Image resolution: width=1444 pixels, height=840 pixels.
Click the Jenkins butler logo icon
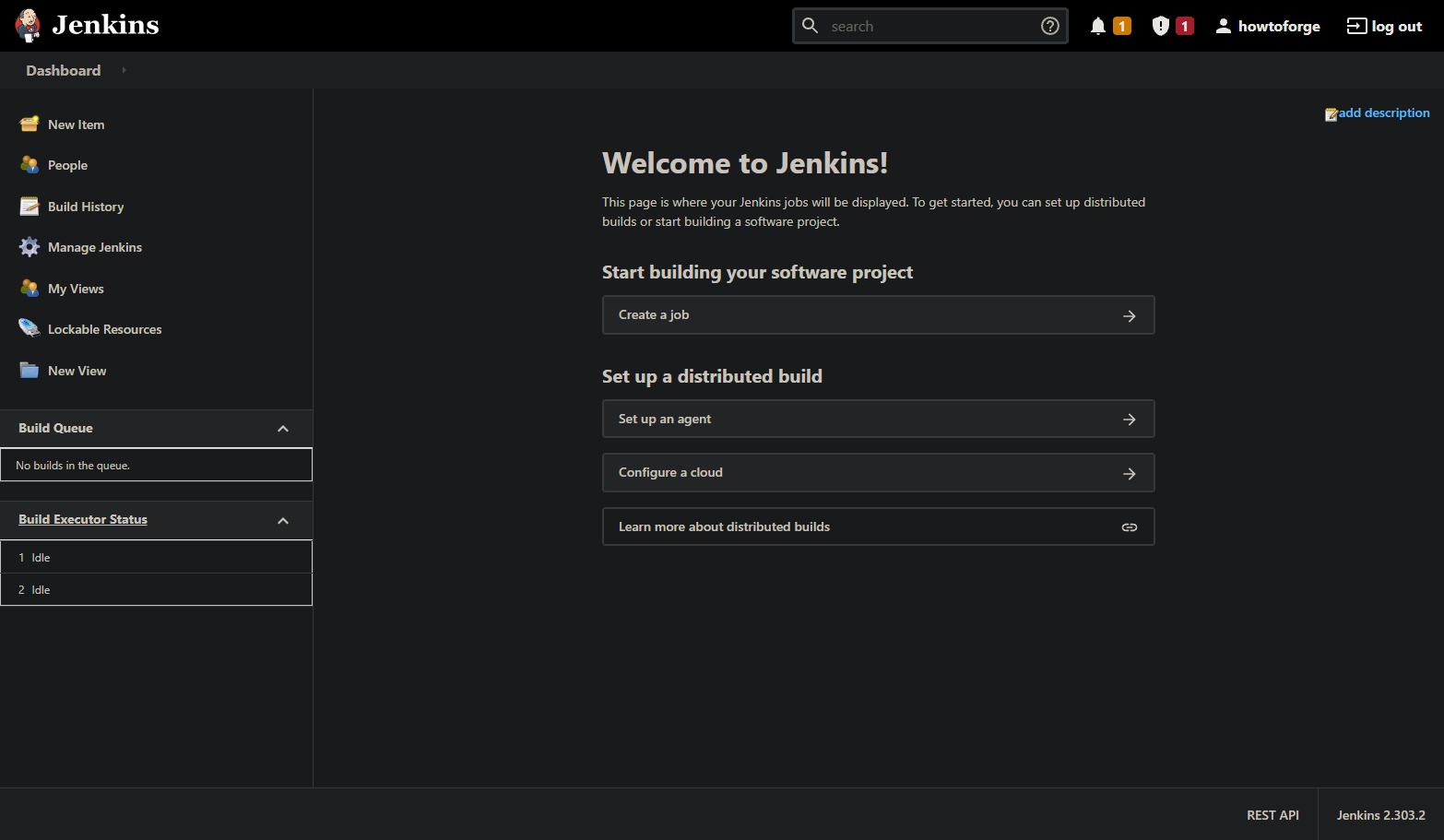(x=28, y=26)
